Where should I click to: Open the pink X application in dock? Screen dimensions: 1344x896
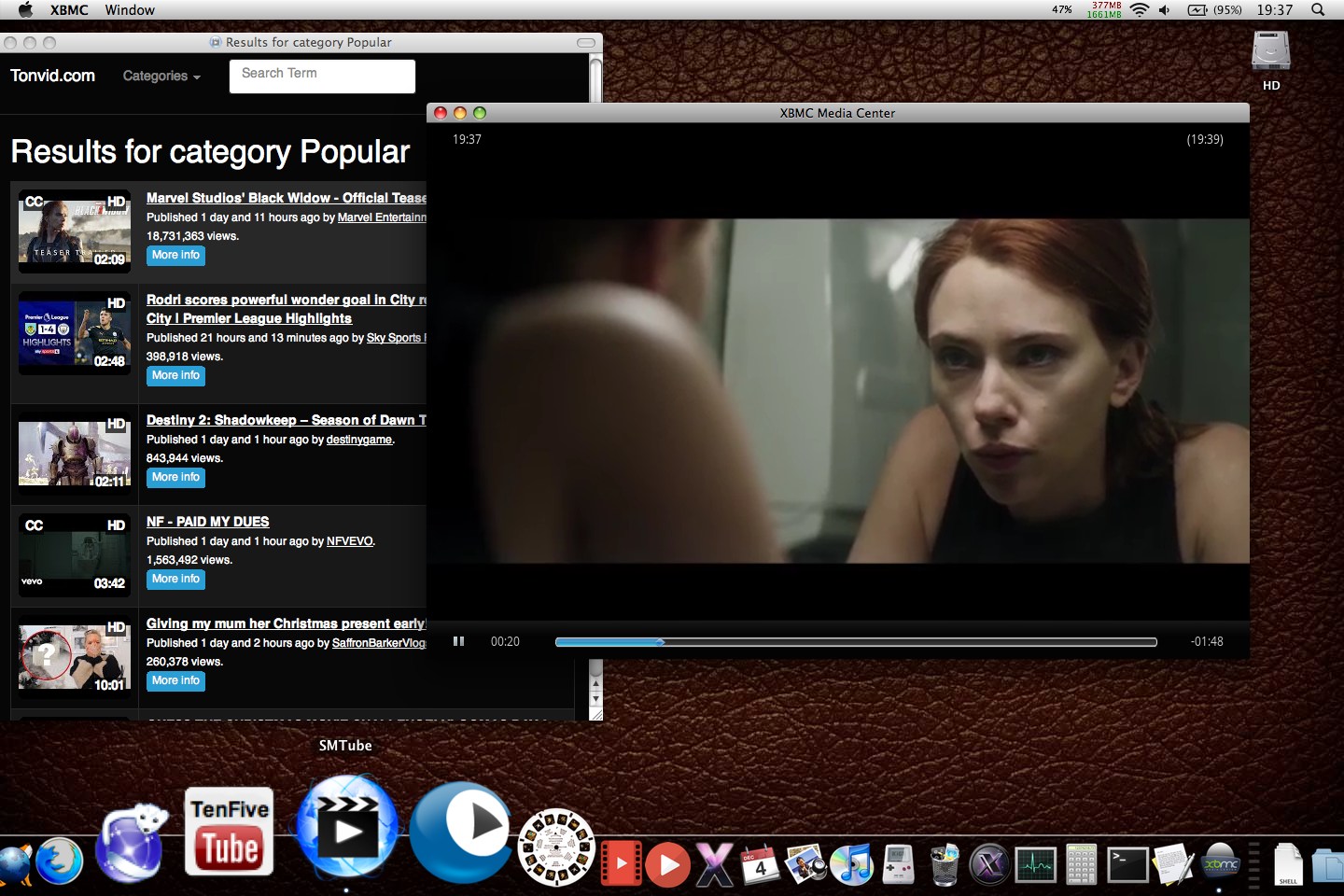pyautogui.click(x=715, y=863)
